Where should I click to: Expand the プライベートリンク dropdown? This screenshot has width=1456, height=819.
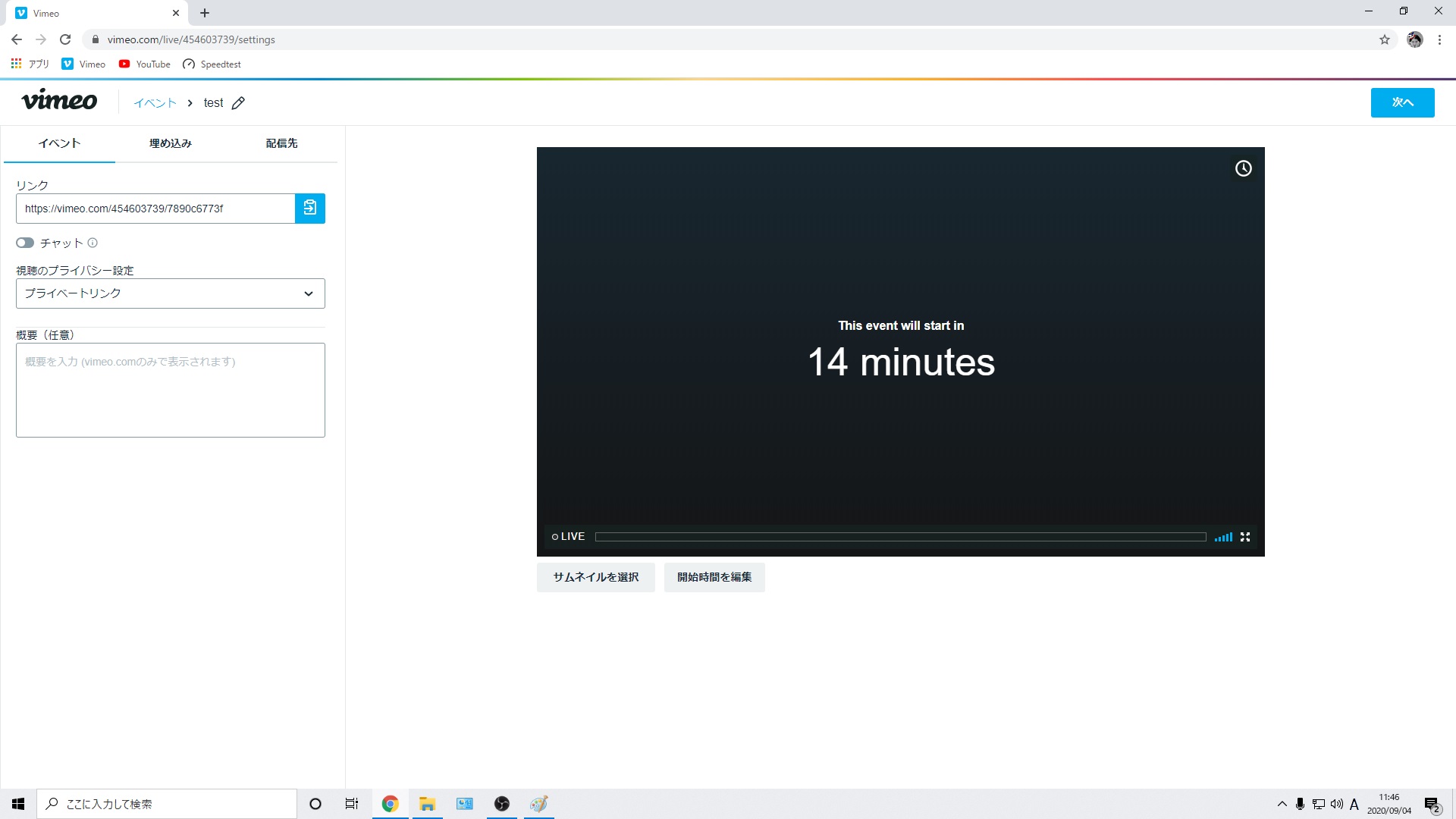point(170,294)
